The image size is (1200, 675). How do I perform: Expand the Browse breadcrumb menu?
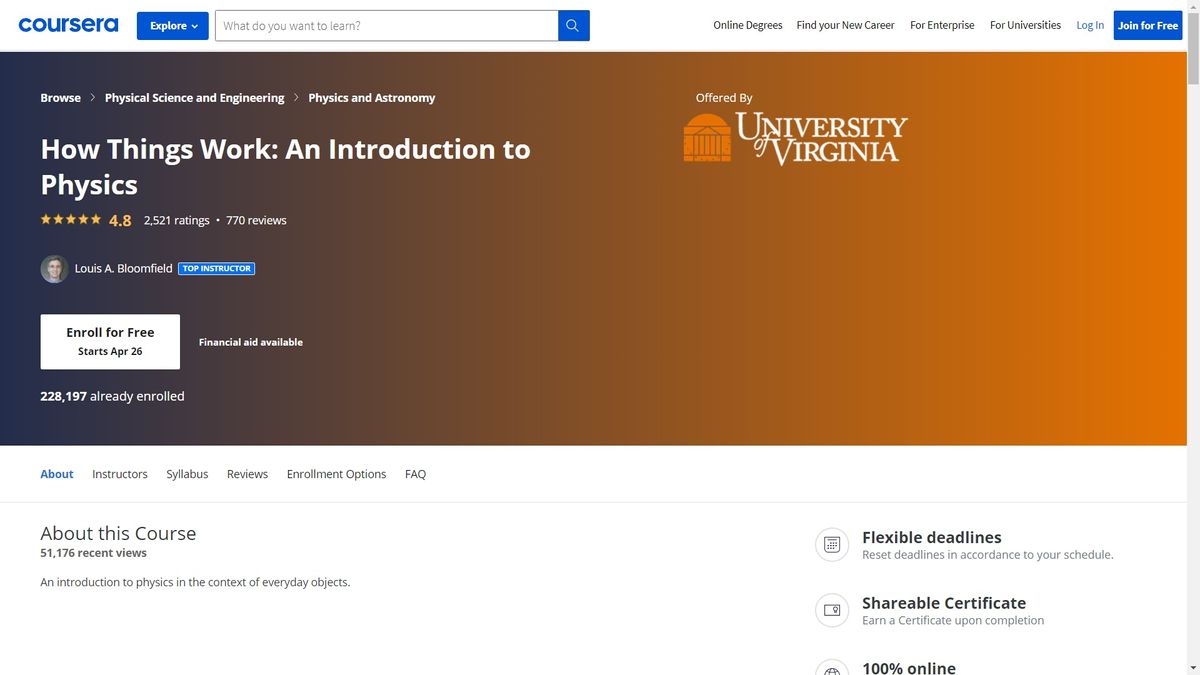pos(59,97)
